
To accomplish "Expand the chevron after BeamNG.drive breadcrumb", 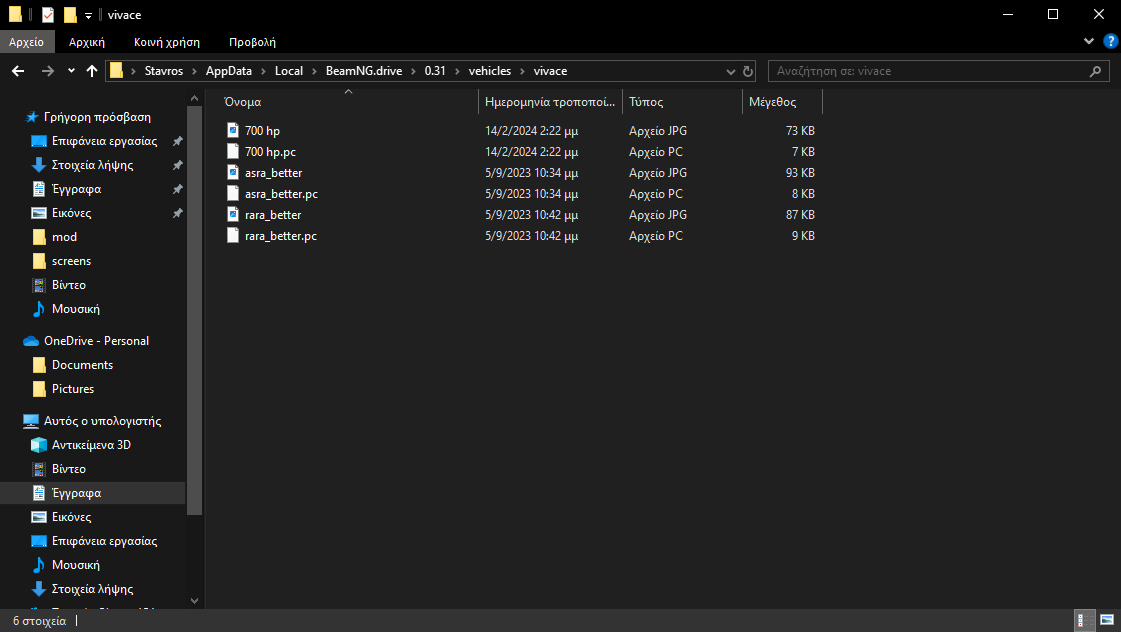I will 413,71.
